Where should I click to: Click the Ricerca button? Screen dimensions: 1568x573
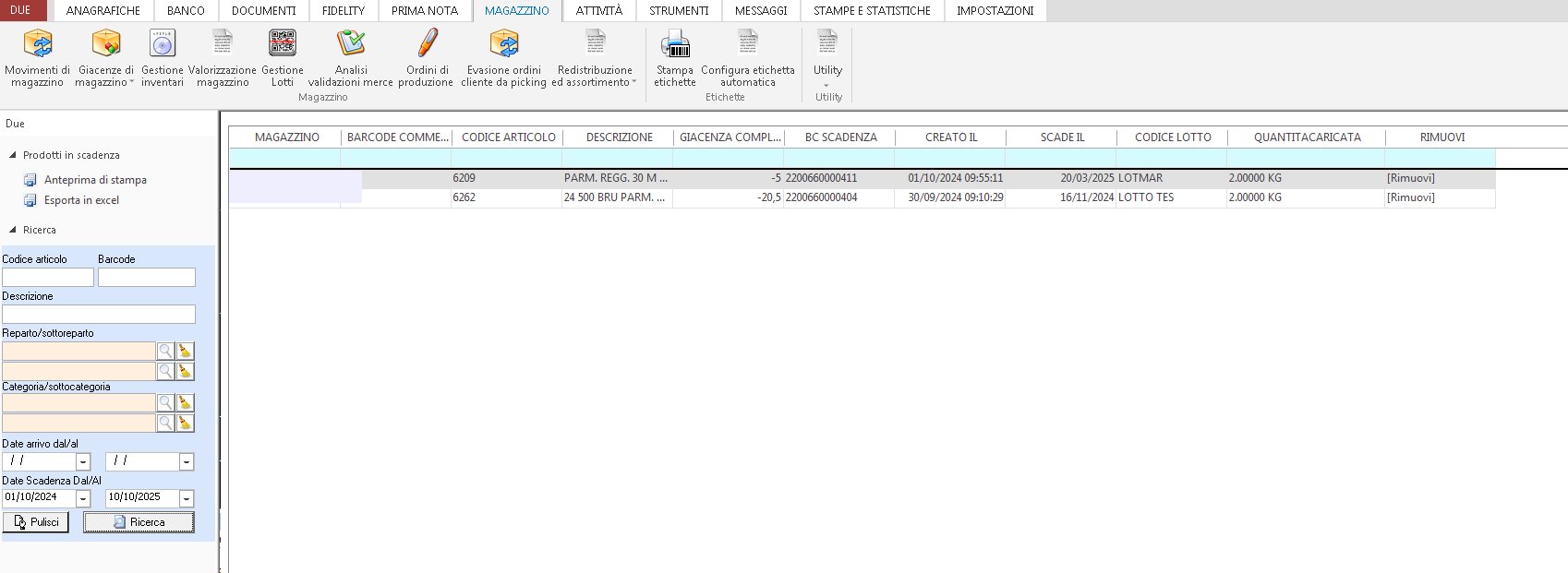(x=139, y=522)
